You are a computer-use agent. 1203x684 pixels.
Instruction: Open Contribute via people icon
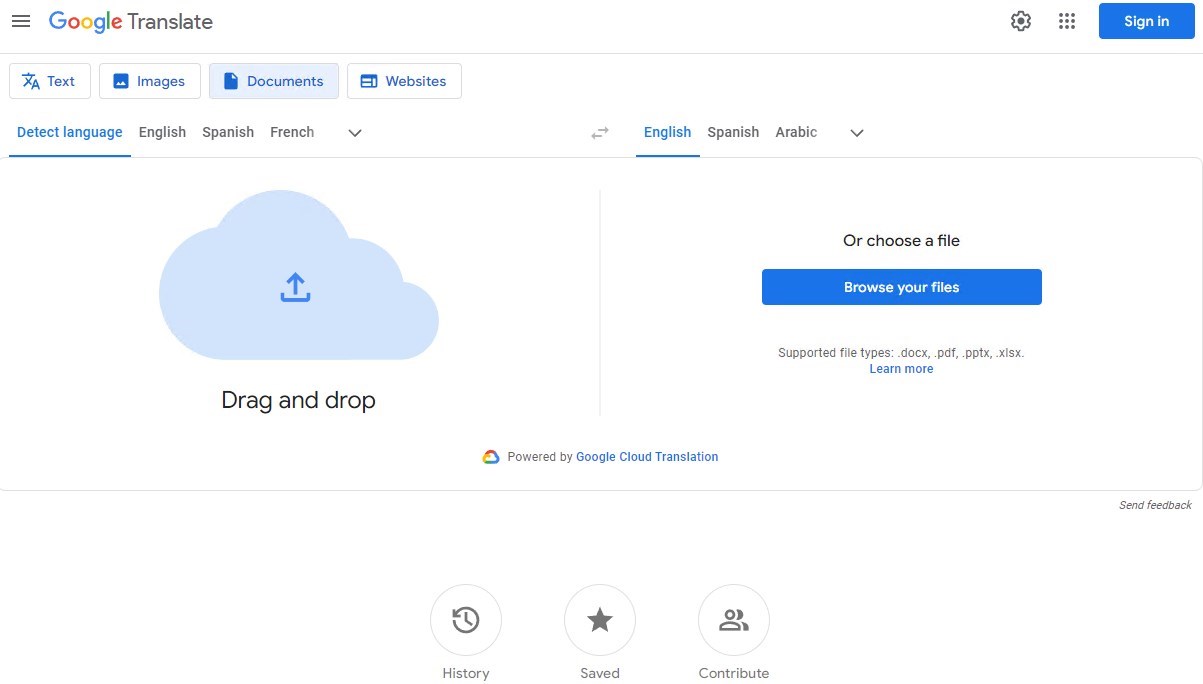[x=734, y=620]
